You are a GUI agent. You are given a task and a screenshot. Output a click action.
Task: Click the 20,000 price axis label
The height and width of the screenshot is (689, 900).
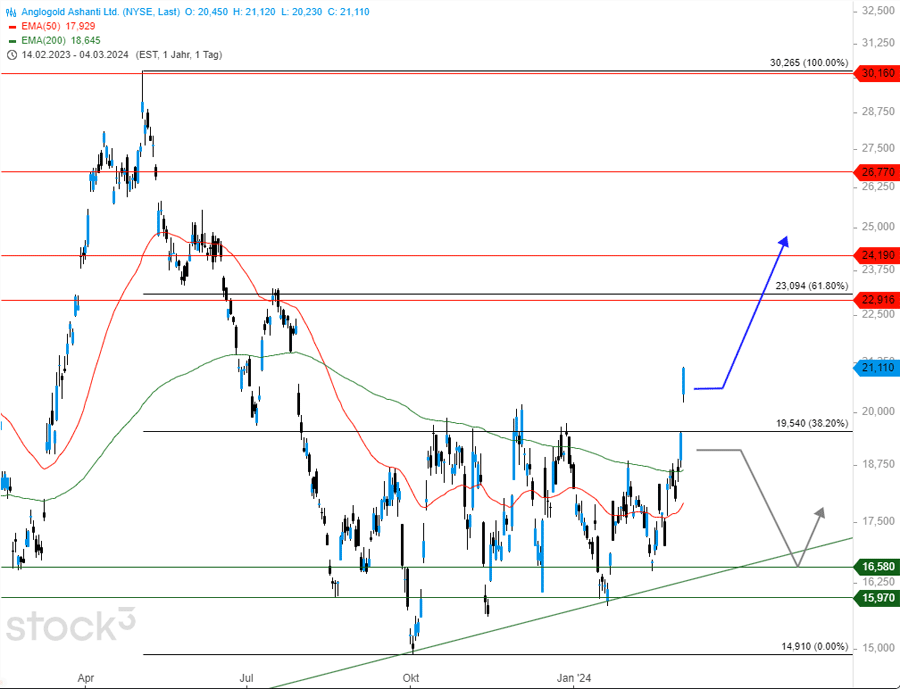point(878,412)
